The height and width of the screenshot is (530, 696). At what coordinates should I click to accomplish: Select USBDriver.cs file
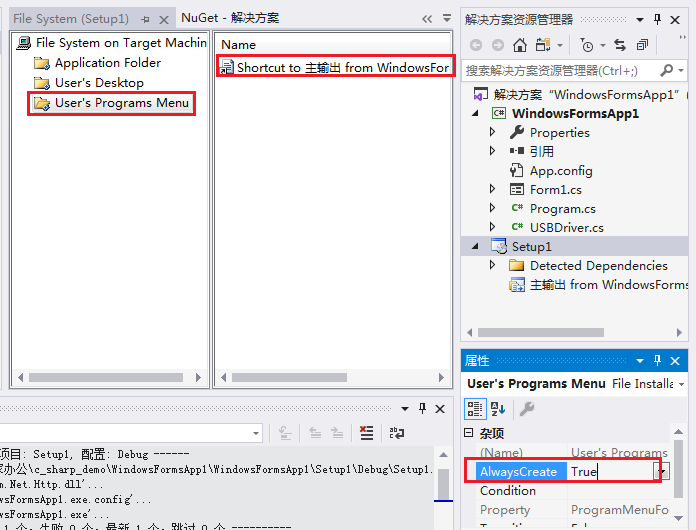pos(557,228)
